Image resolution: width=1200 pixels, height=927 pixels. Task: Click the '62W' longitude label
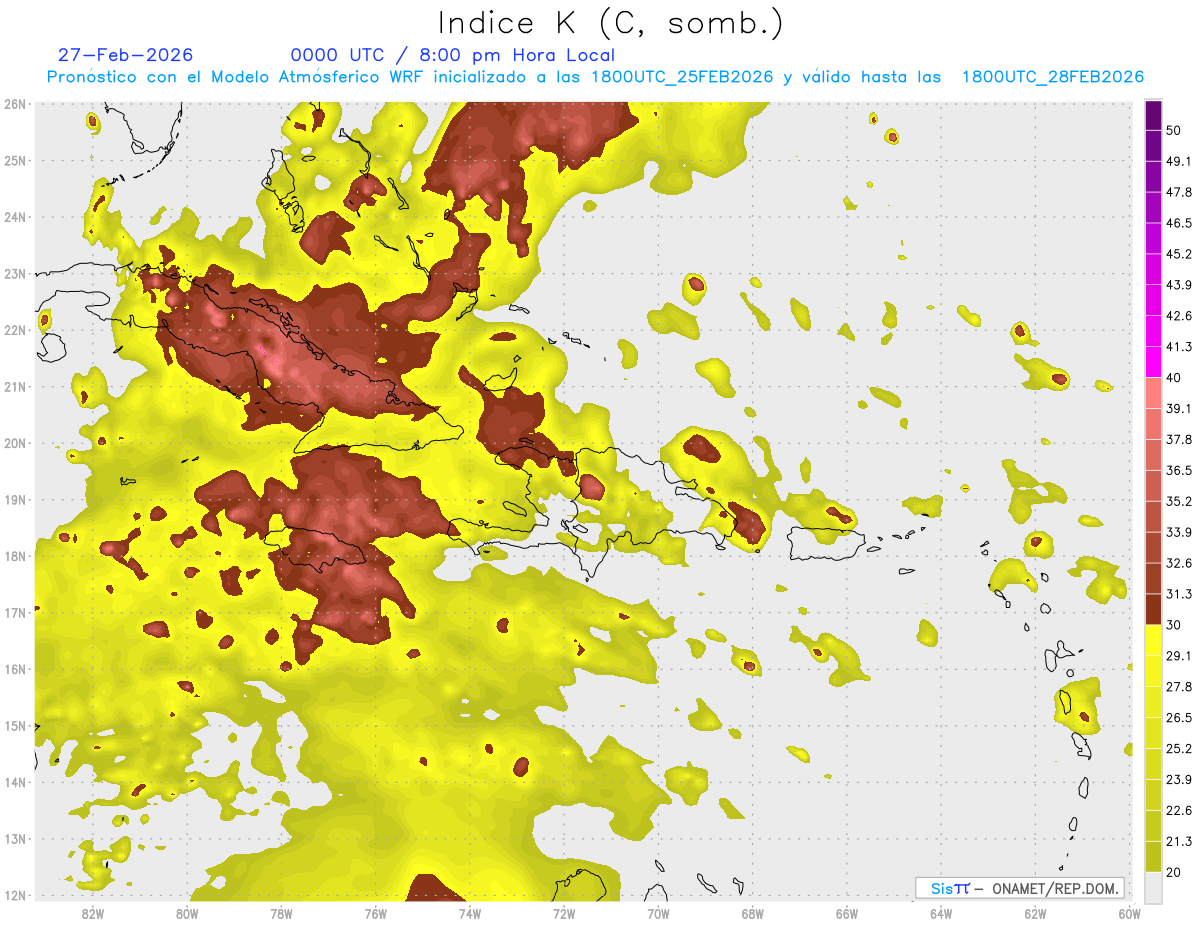click(x=1035, y=912)
